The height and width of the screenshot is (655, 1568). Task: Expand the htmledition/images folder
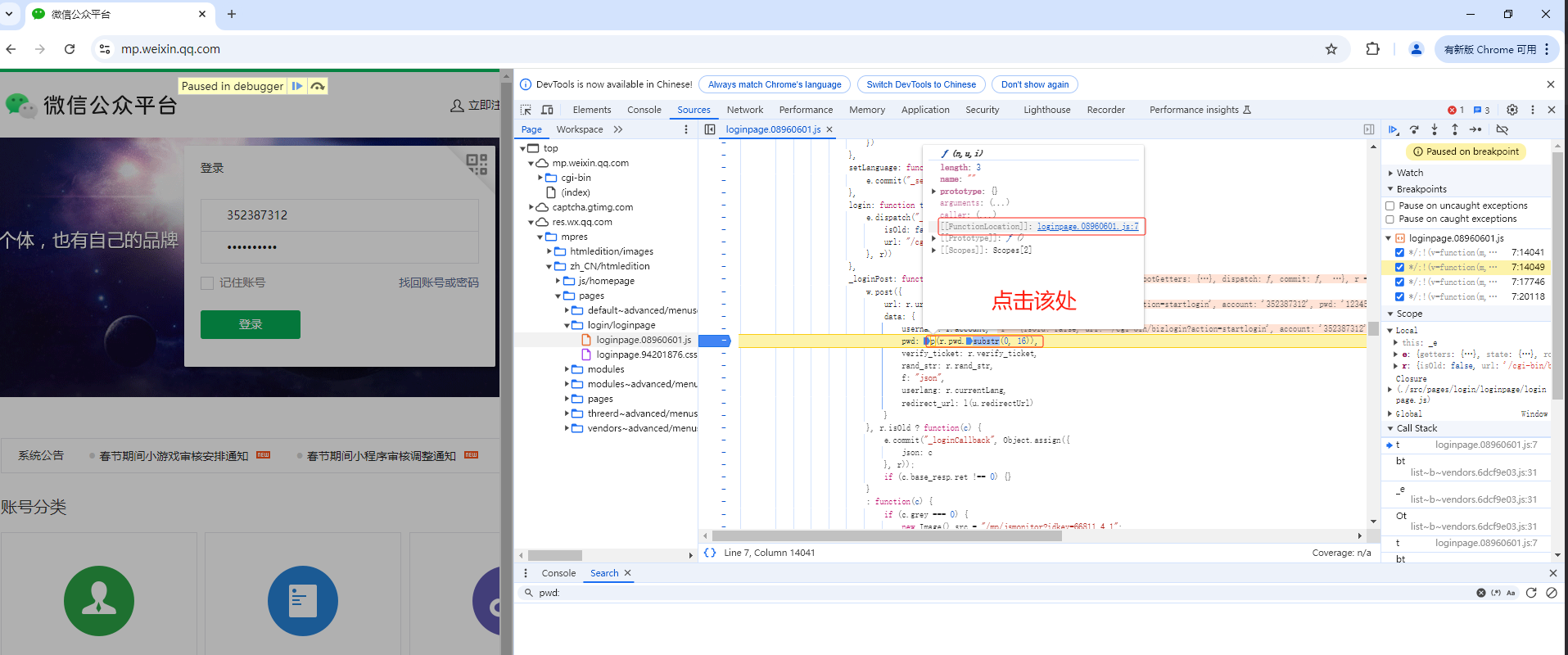[549, 251]
